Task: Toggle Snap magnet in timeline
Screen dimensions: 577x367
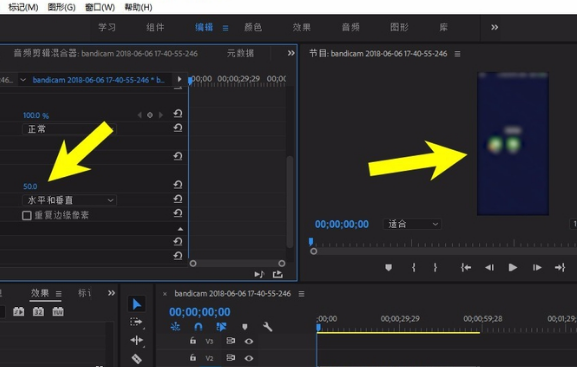Action: (x=198, y=327)
